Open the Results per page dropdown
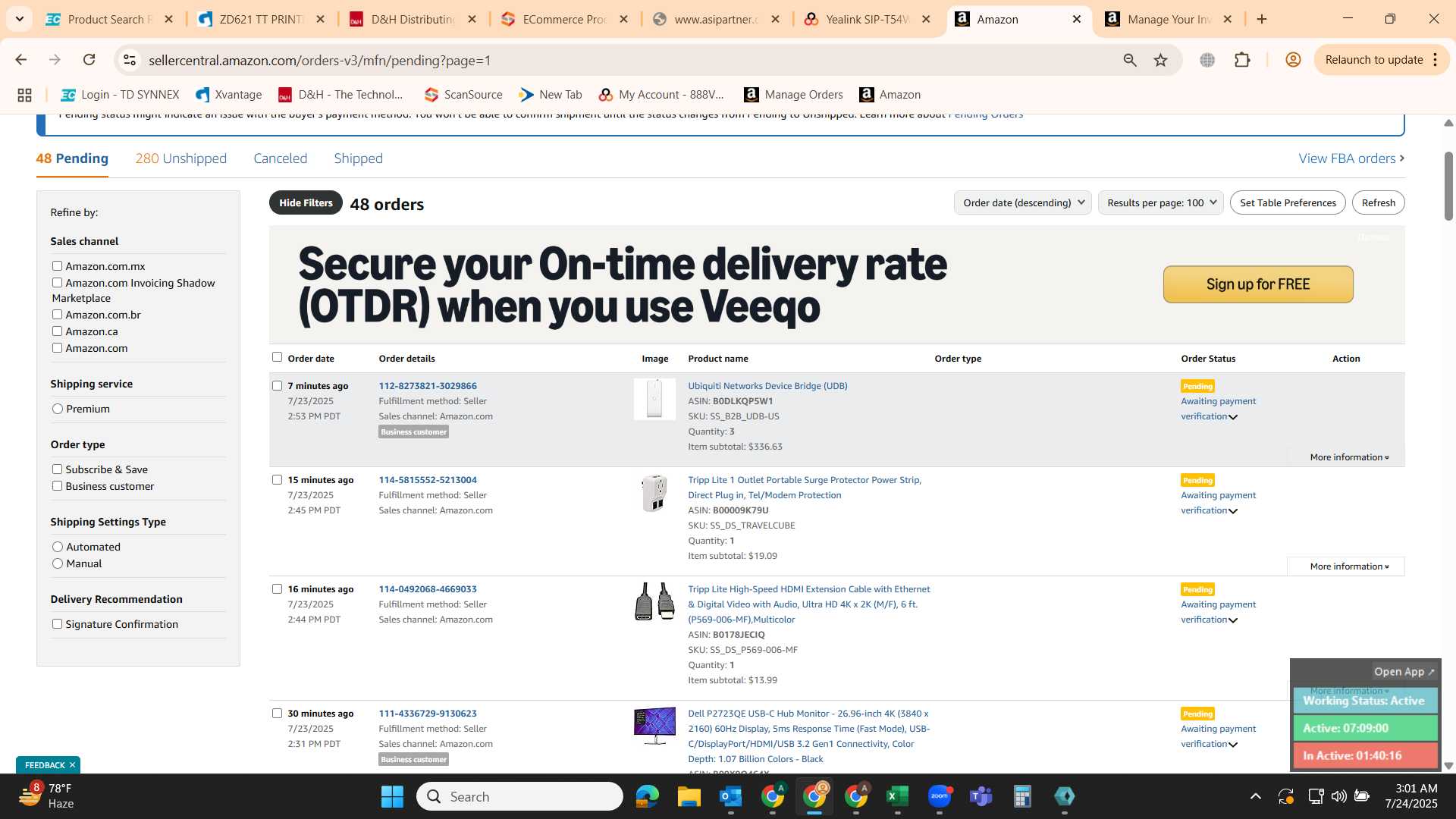Image resolution: width=1456 pixels, height=819 pixels. tap(1160, 202)
